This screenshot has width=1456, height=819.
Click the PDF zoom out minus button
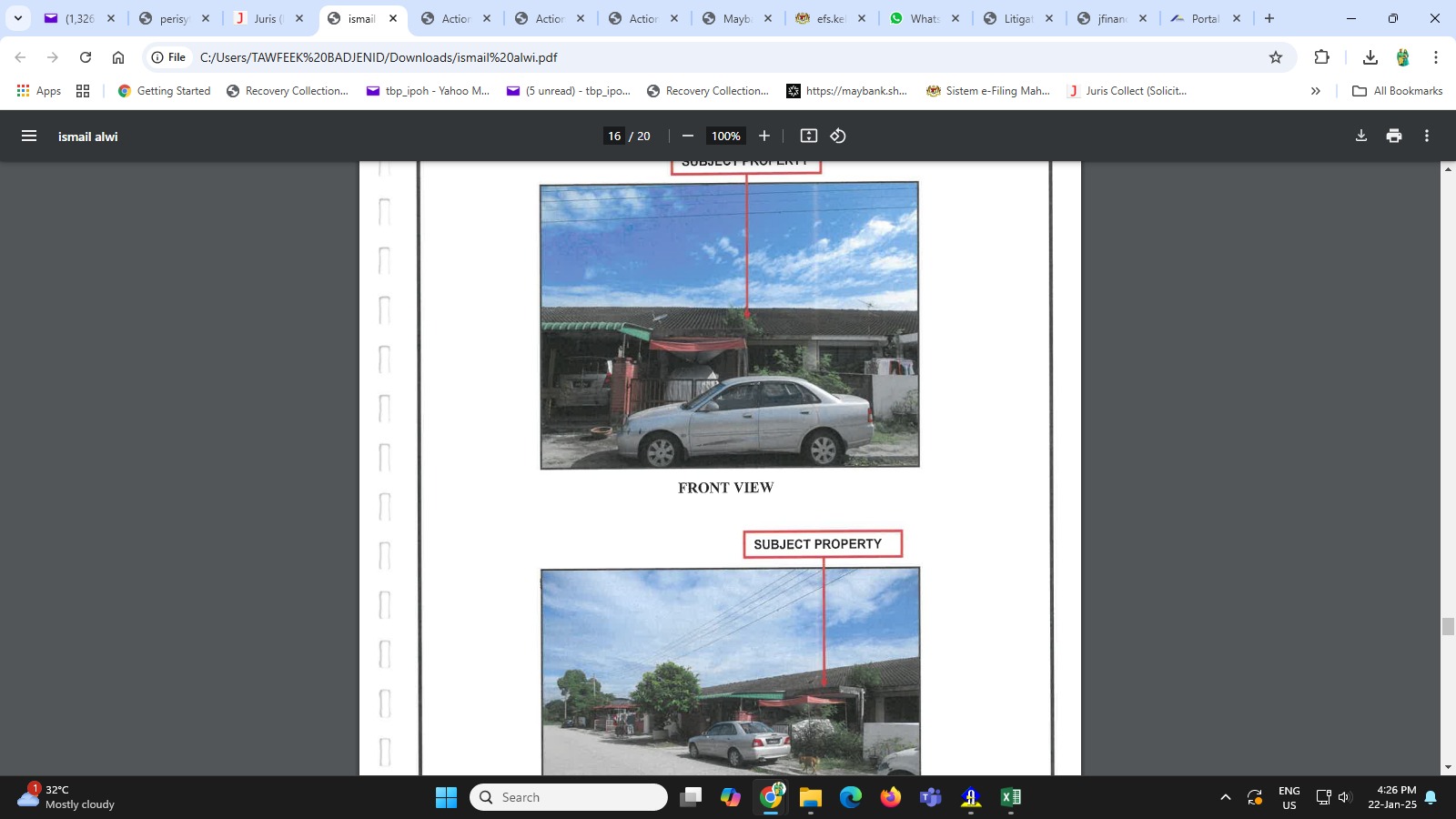click(688, 136)
